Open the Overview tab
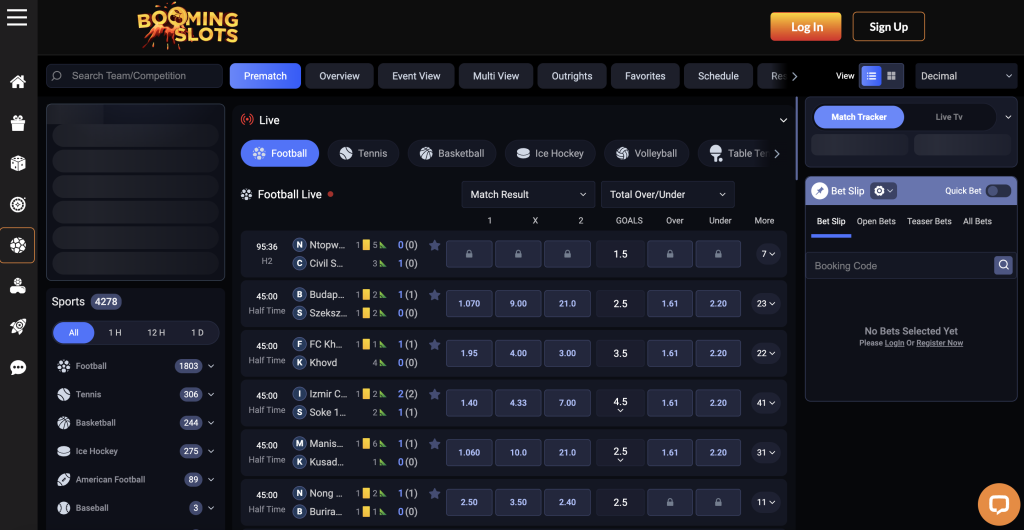 tap(340, 76)
